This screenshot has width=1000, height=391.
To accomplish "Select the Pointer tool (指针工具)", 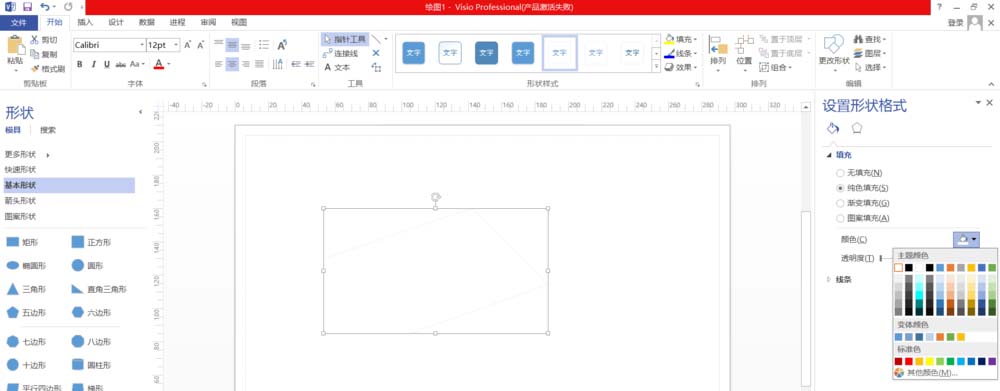I will [x=344, y=39].
